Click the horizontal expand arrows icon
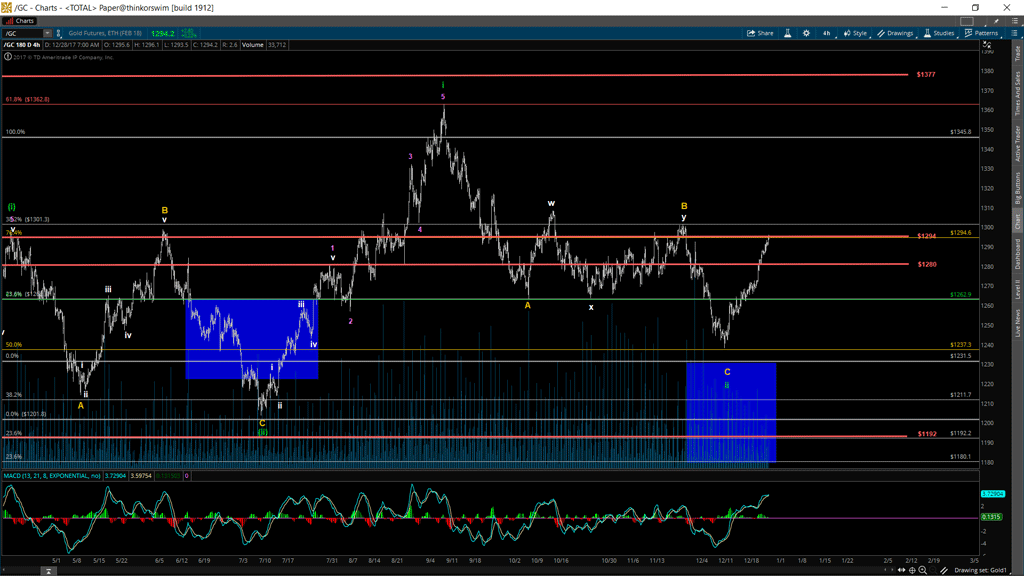Viewport: 1024px width, 576px height. click(x=900, y=570)
